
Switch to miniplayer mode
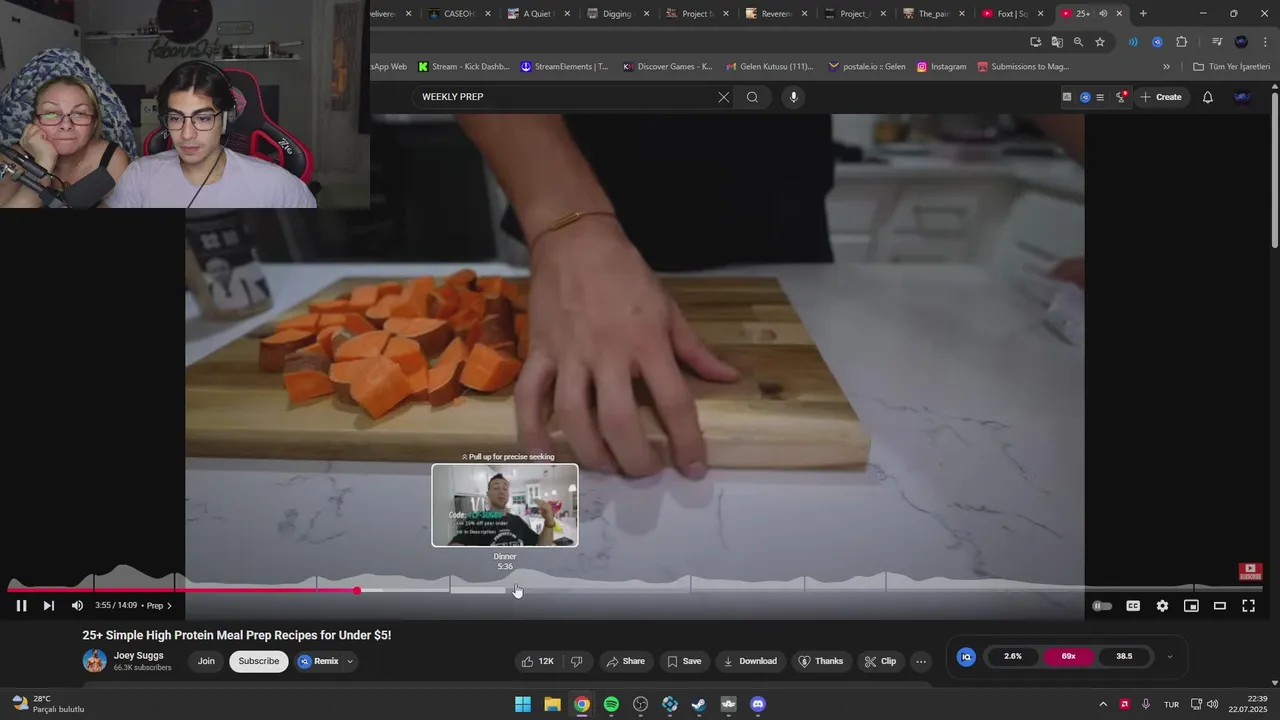(1191, 606)
